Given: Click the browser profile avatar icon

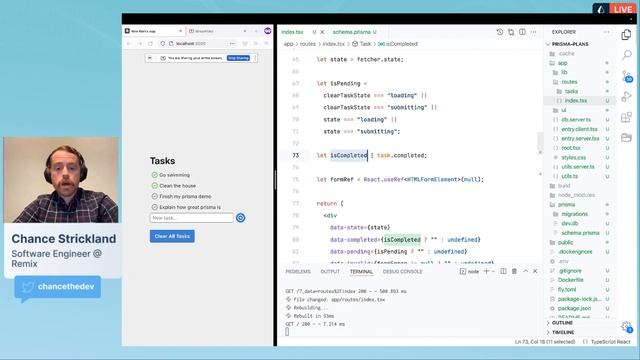Looking at the screenshot, I should [x=268, y=31].
